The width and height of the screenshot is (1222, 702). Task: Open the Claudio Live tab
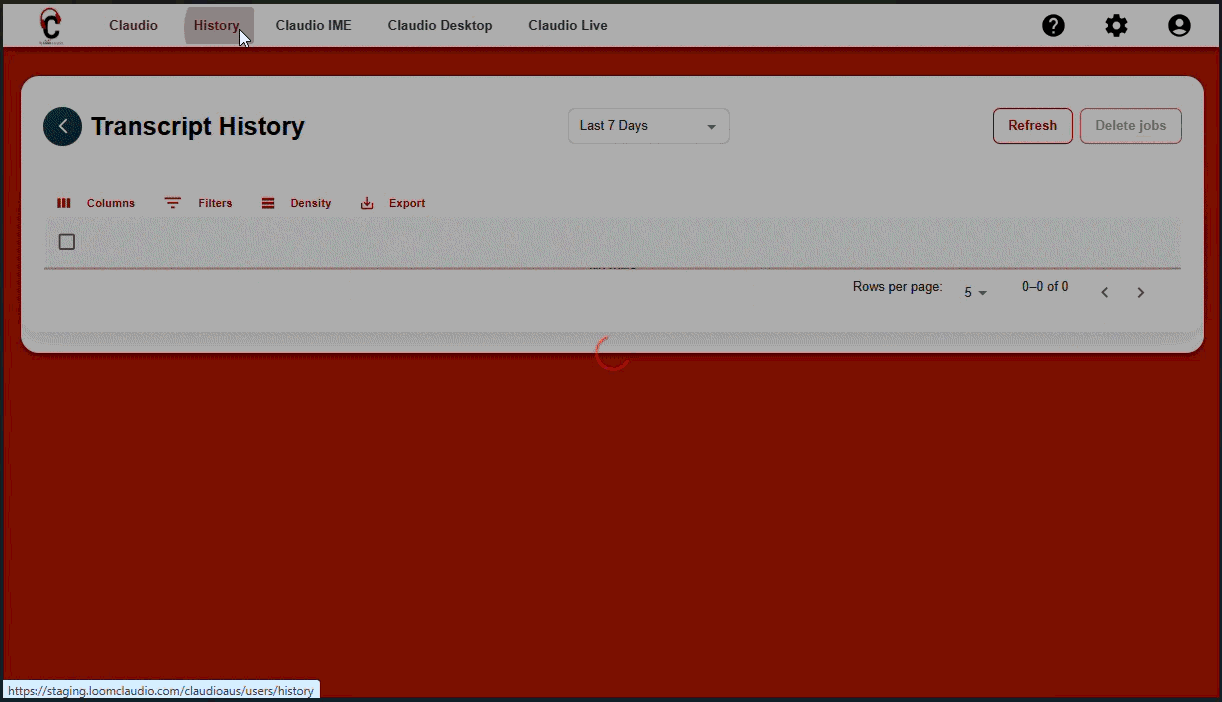[x=567, y=26]
